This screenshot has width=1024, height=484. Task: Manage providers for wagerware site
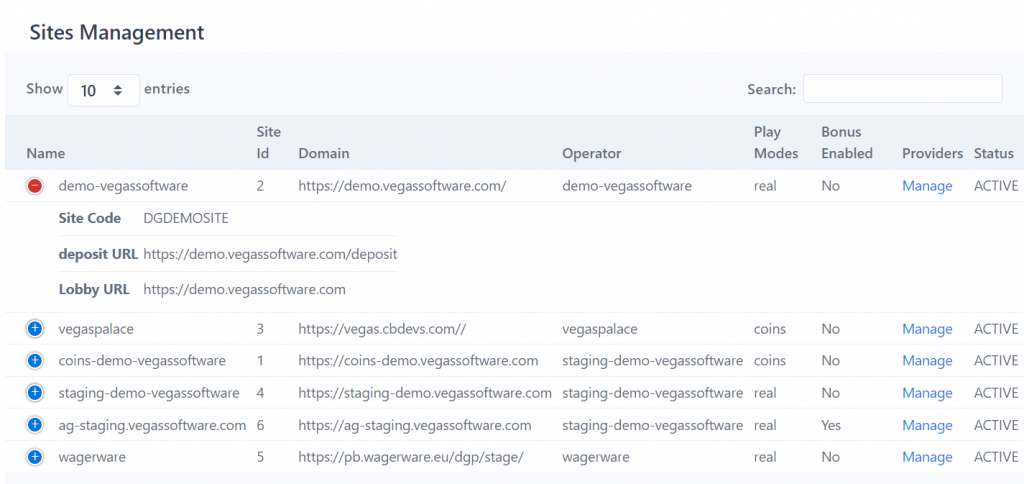927,457
